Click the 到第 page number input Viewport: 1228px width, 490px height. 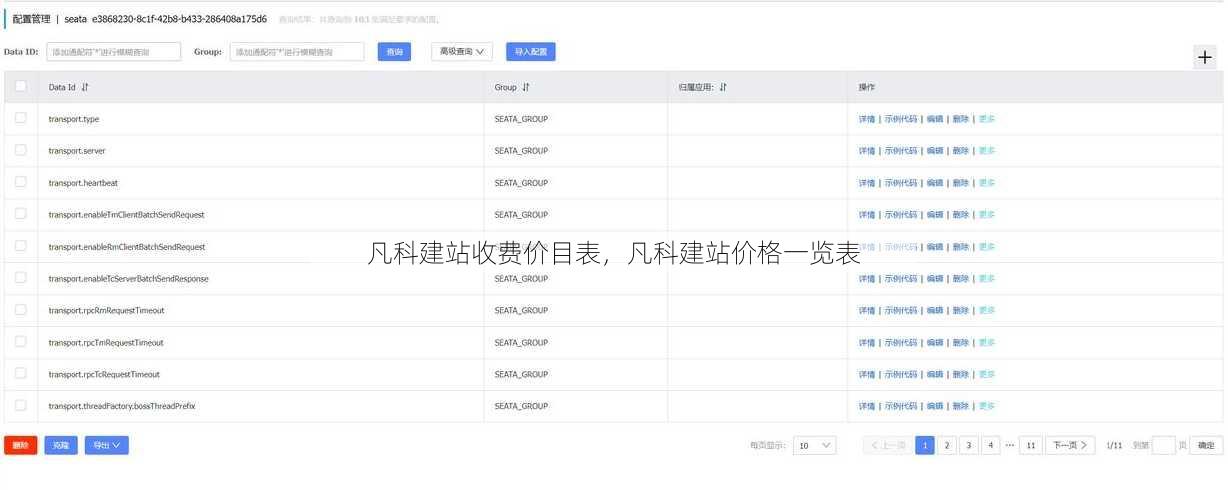(1164, 446)
